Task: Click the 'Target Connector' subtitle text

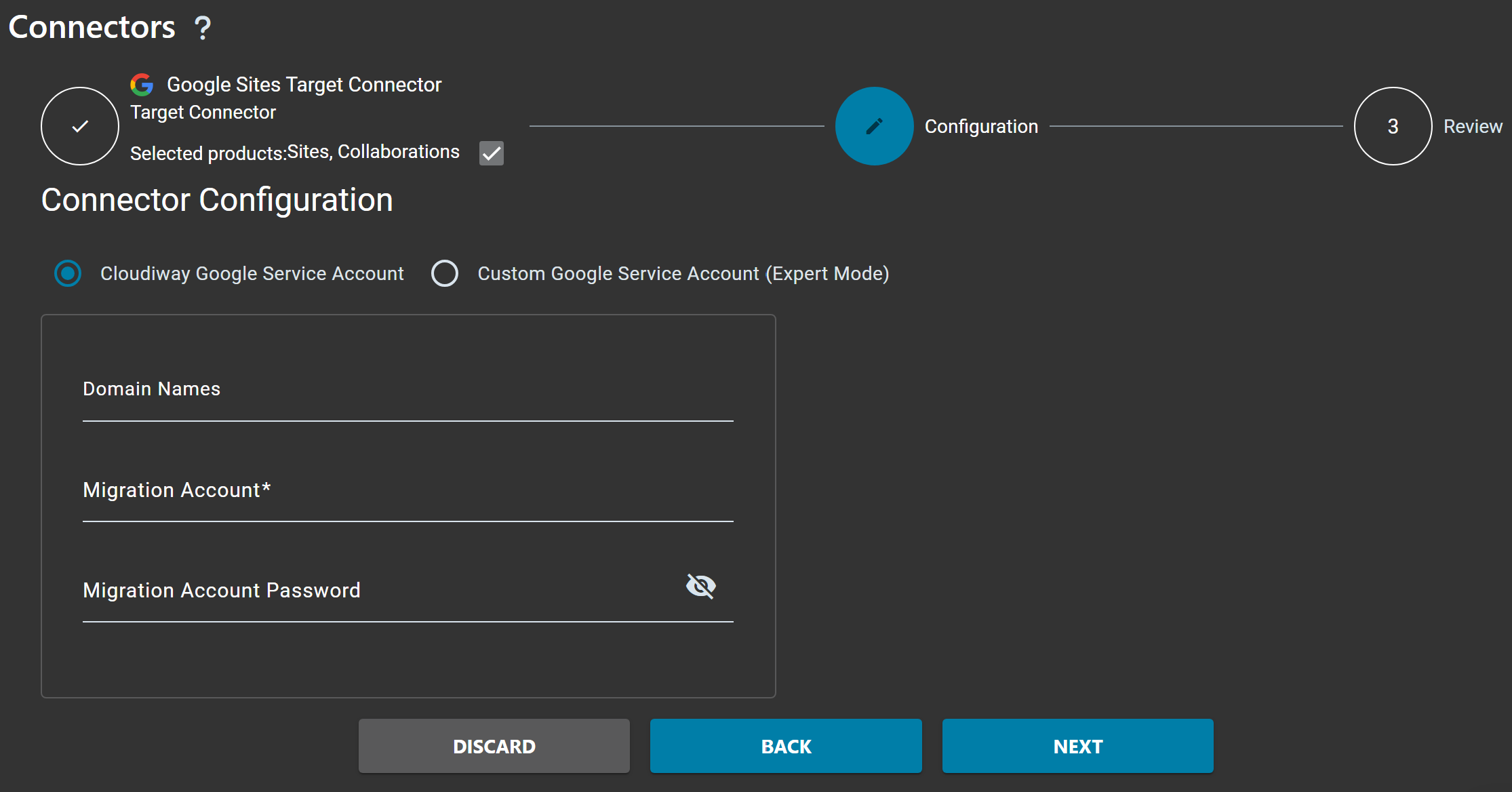Action: (x=203, y=113)
